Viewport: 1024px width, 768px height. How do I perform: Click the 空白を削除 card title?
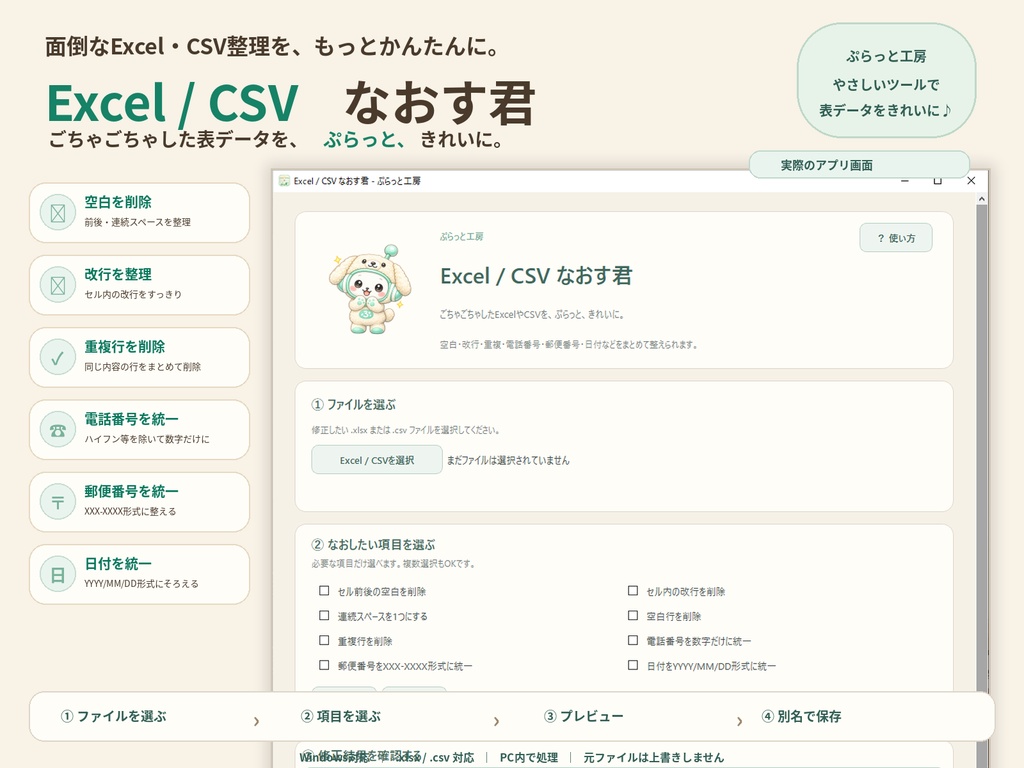pos(118,202)
